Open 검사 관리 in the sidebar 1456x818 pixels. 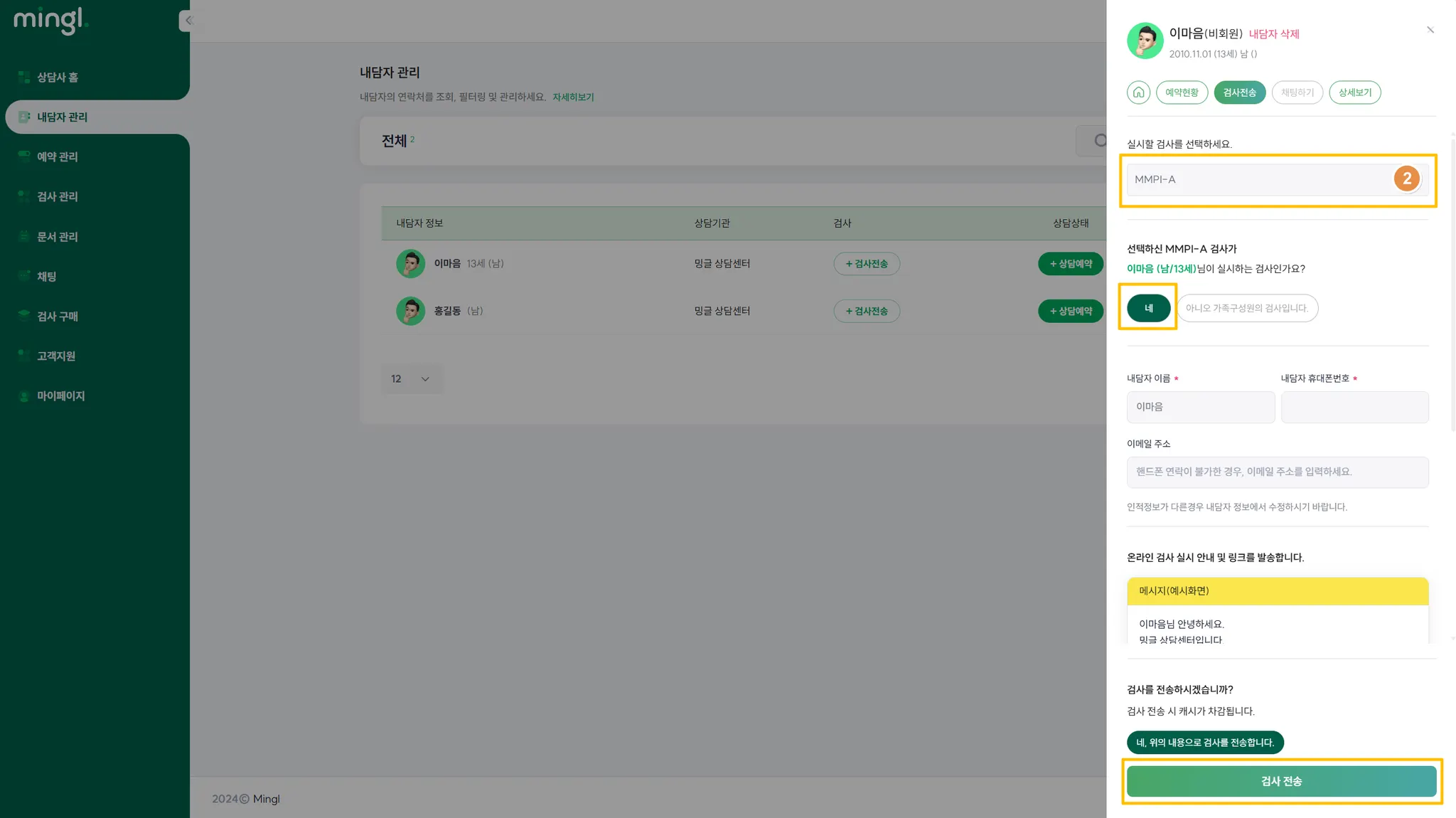click(58, 197)
